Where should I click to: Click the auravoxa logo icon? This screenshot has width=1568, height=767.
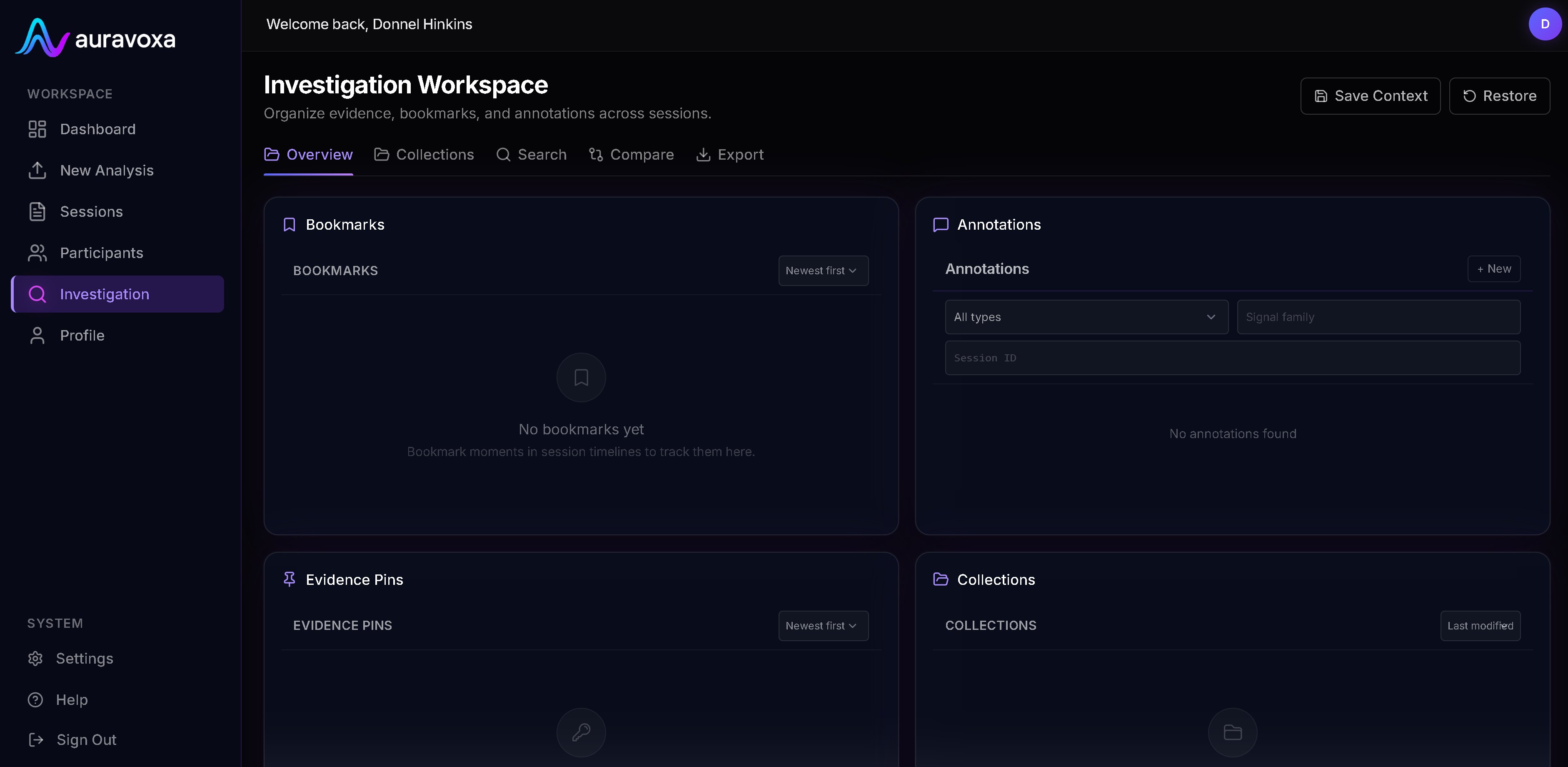tap(42, 38)
